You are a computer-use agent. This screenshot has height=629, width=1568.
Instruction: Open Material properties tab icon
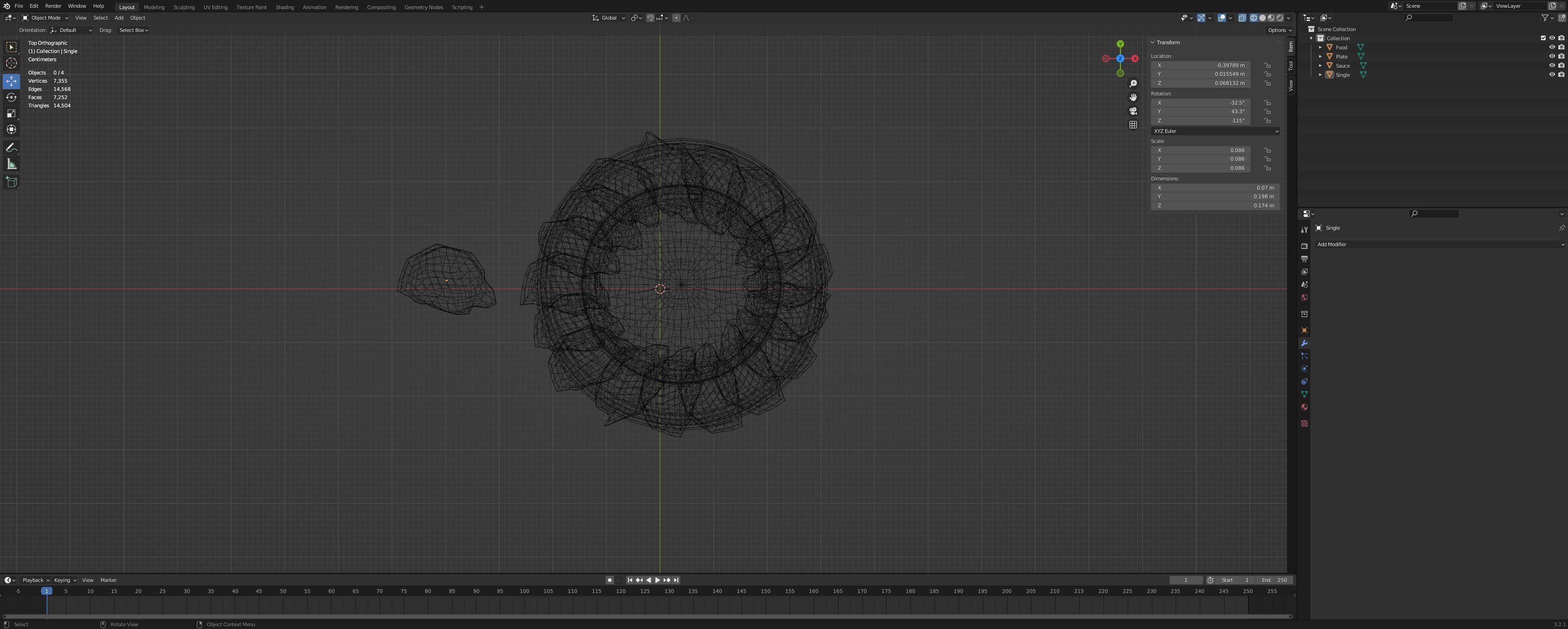pyautogui.click(x=1304, y=407)
